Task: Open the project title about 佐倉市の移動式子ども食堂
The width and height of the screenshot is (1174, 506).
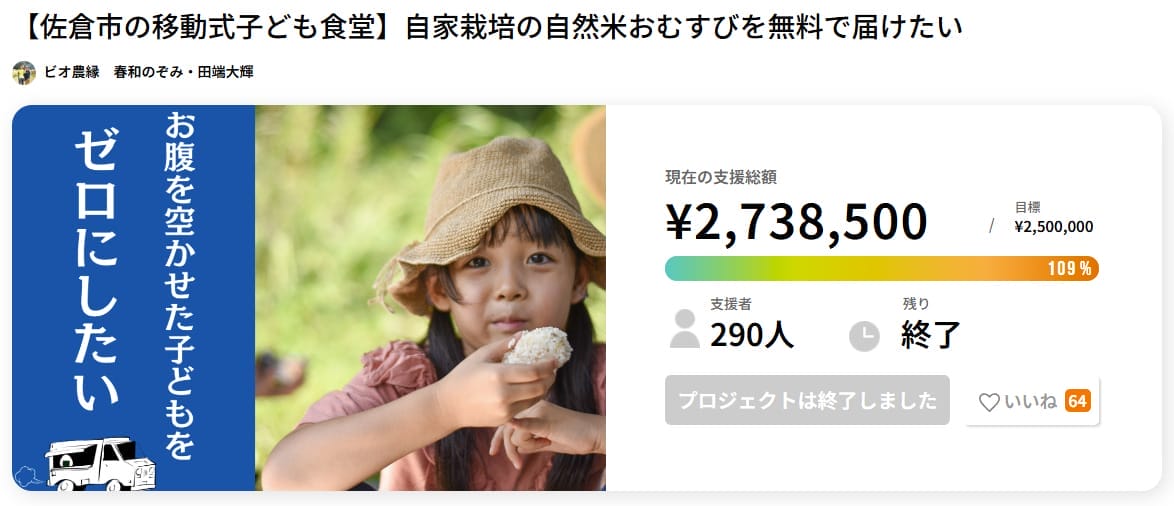Action: pos(490,27)
